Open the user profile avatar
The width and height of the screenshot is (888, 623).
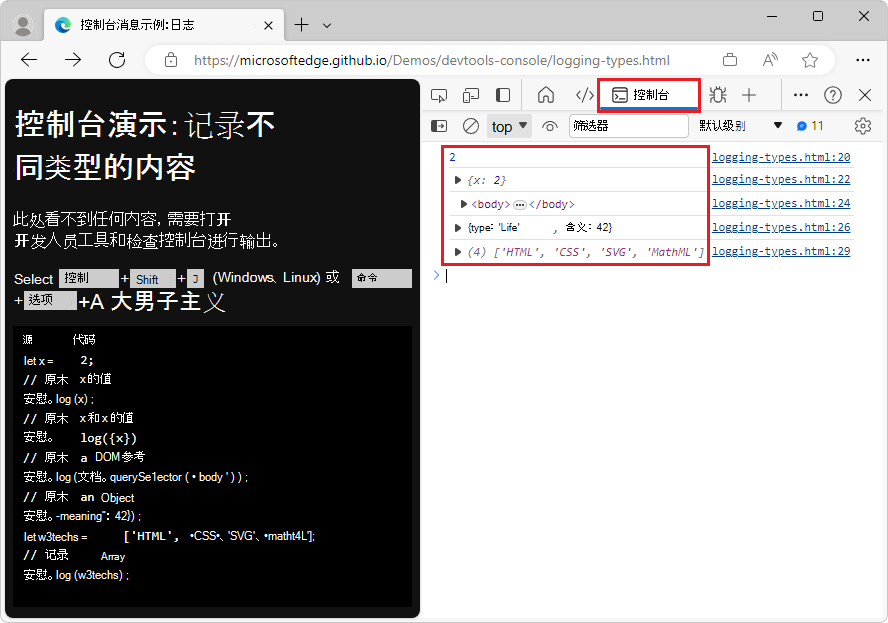[x=23, y=25]
